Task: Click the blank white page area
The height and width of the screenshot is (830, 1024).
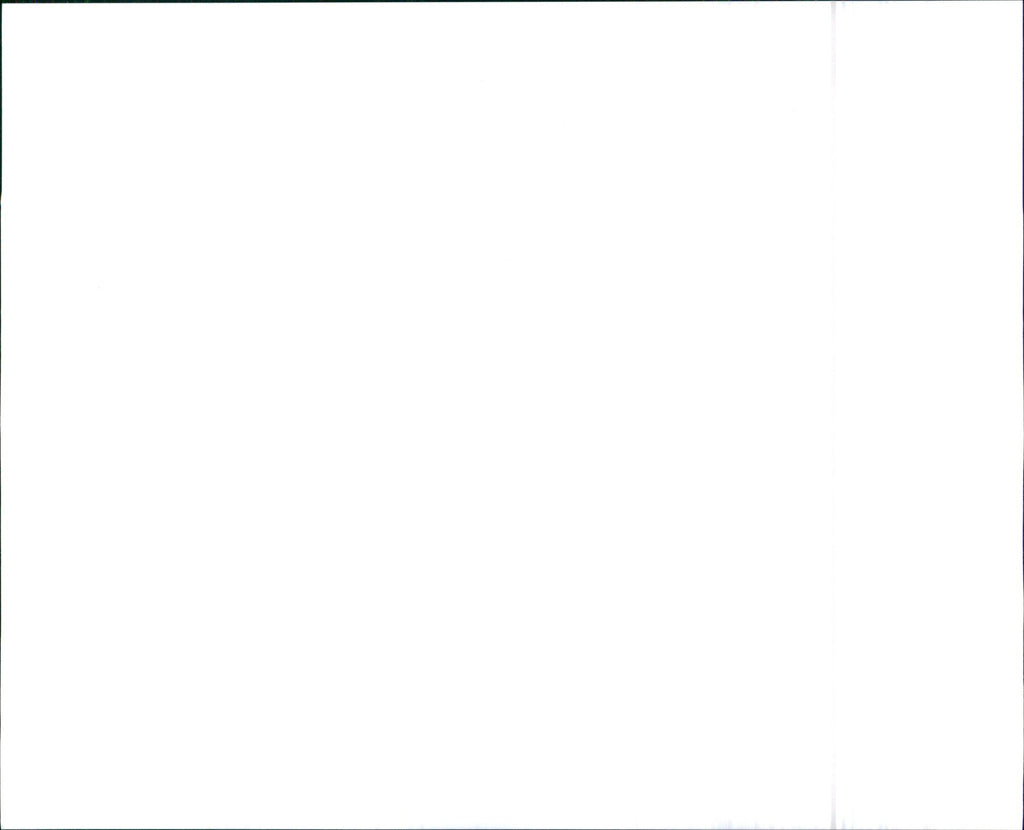Action: [x=417, y=415]
